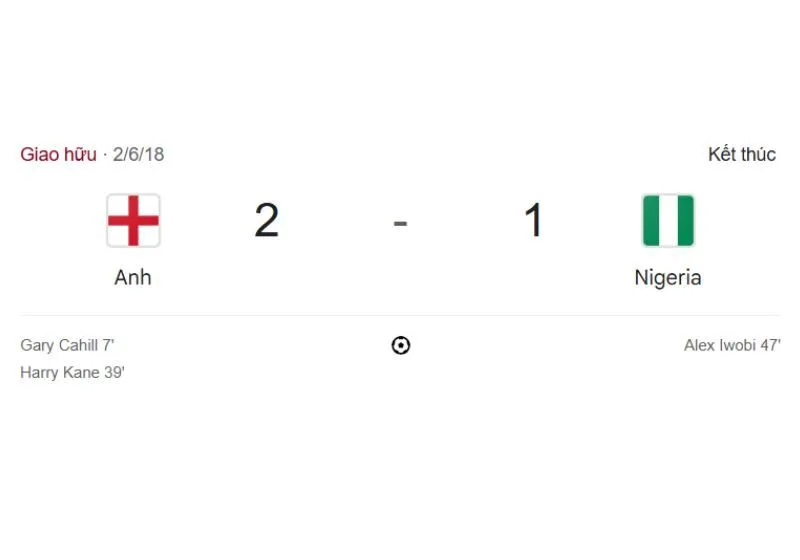The height and width of the screenshot is (560, 800).
Task: Click the red cross center on England's flag
Action: tap(133, 220)
